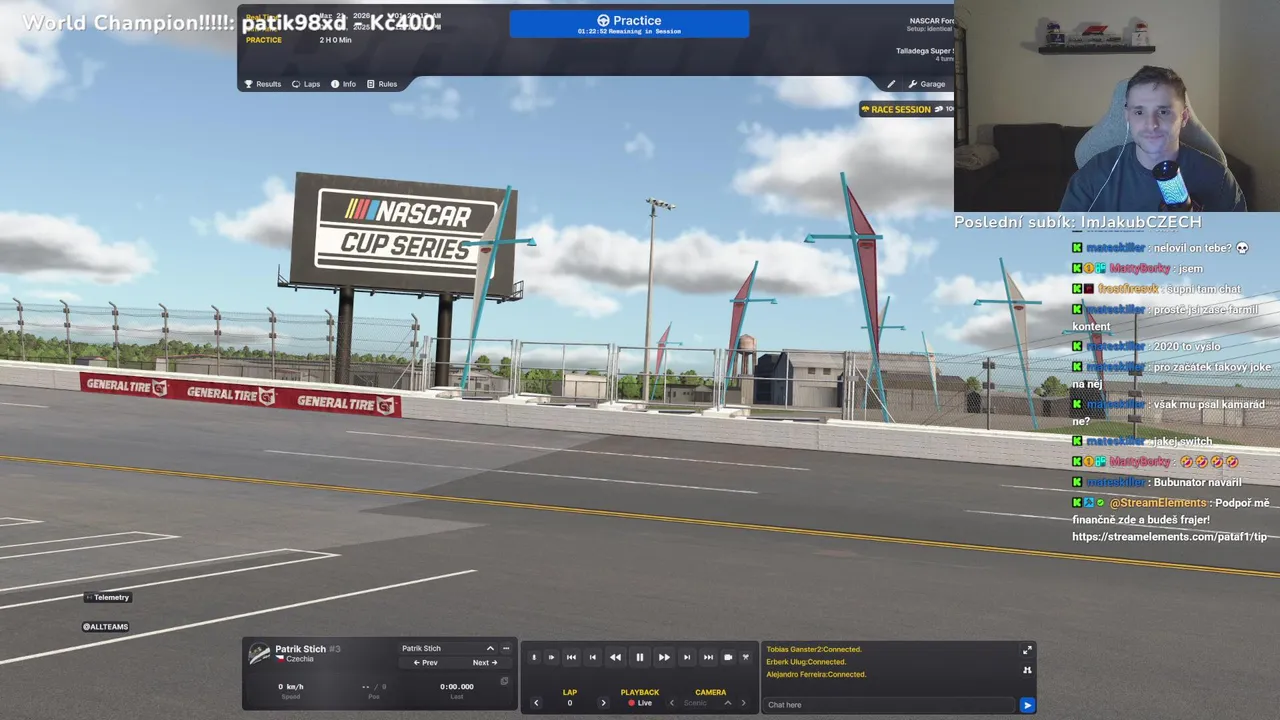Click the pencil edit icon near Garage
Screen dimensions: 1280x720
click(891, 84)
